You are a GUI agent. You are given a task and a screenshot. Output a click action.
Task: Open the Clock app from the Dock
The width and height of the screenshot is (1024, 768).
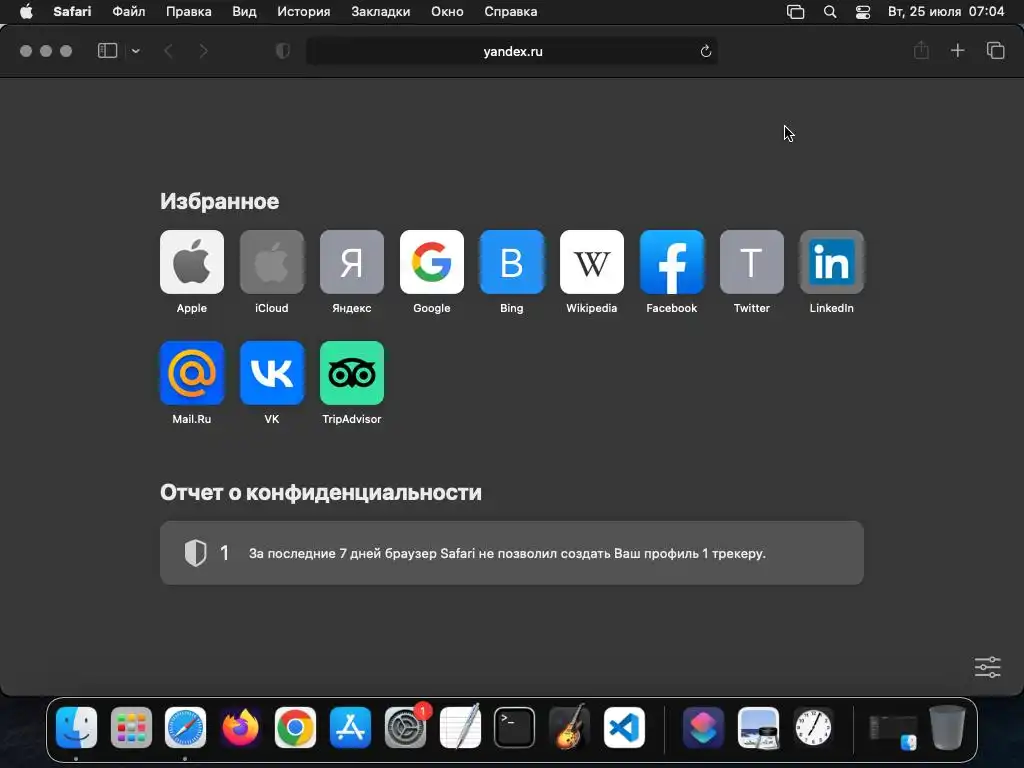813,727
